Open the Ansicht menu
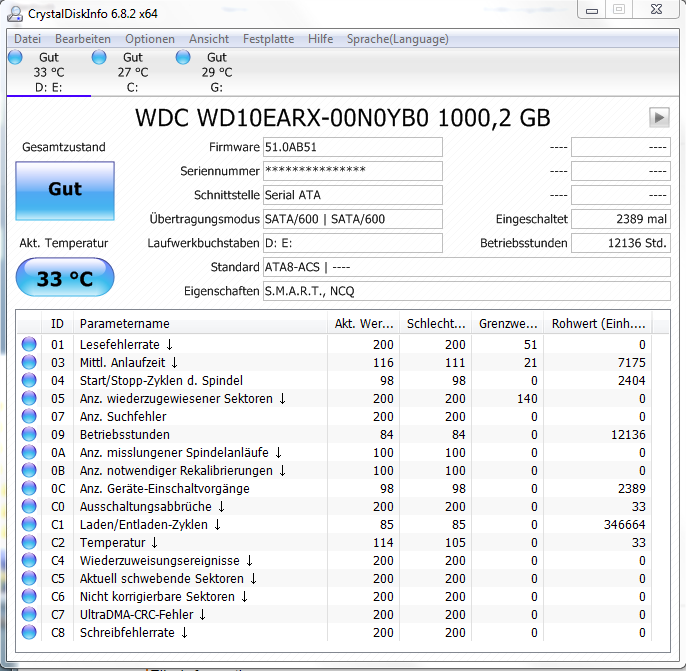The image size is (686, 671). [209, 39]
